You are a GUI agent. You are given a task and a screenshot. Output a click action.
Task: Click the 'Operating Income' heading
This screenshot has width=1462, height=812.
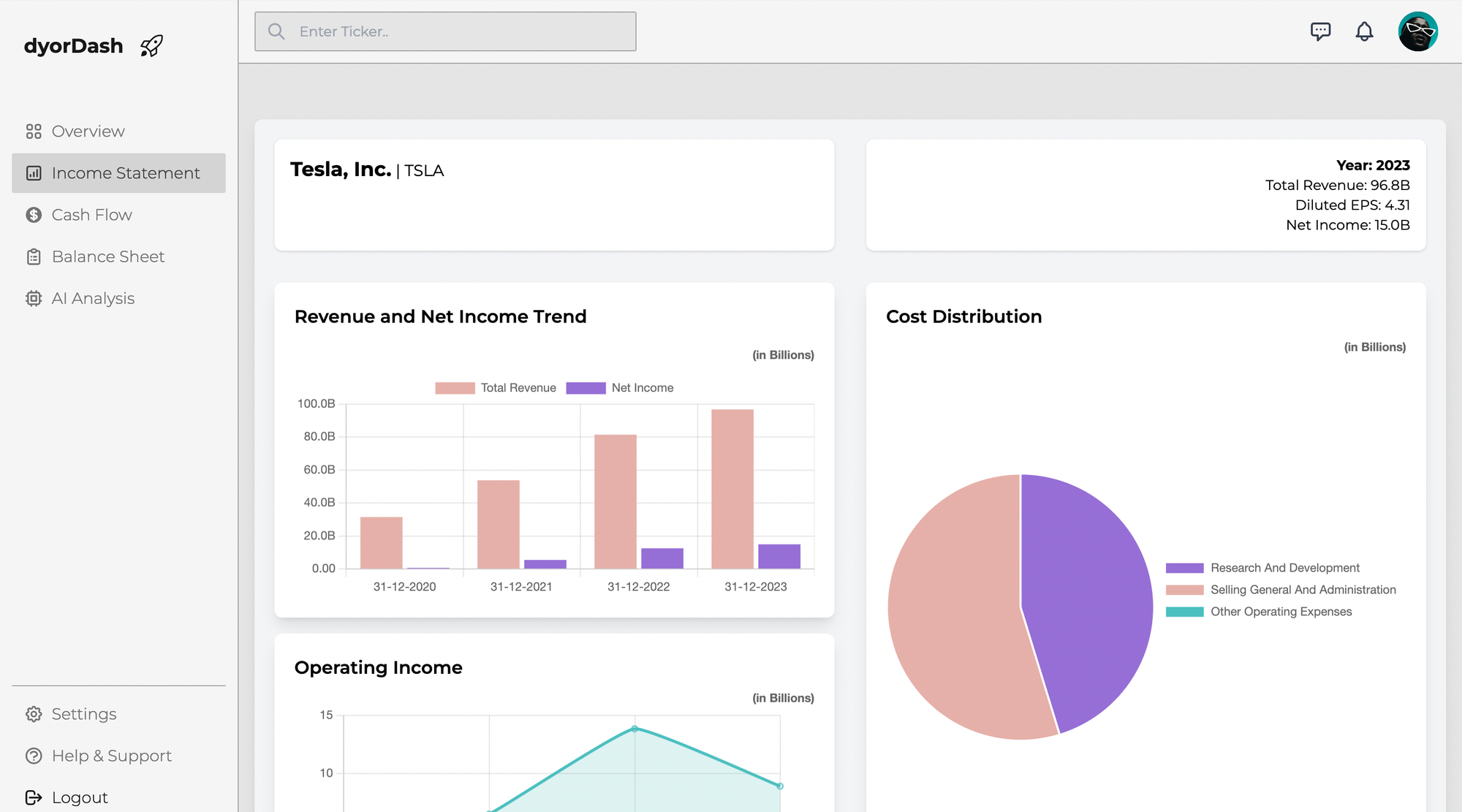[x=378, y=667]
